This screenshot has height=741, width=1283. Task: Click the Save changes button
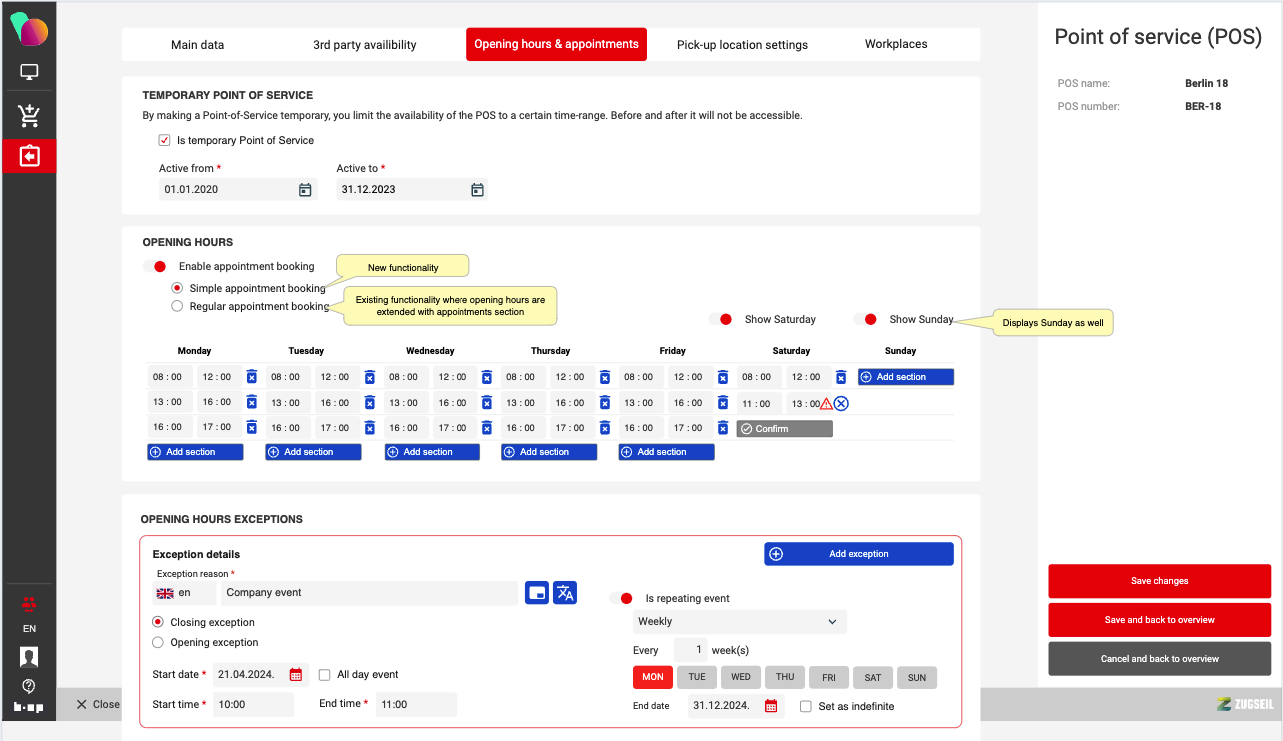coord(1159,581)
